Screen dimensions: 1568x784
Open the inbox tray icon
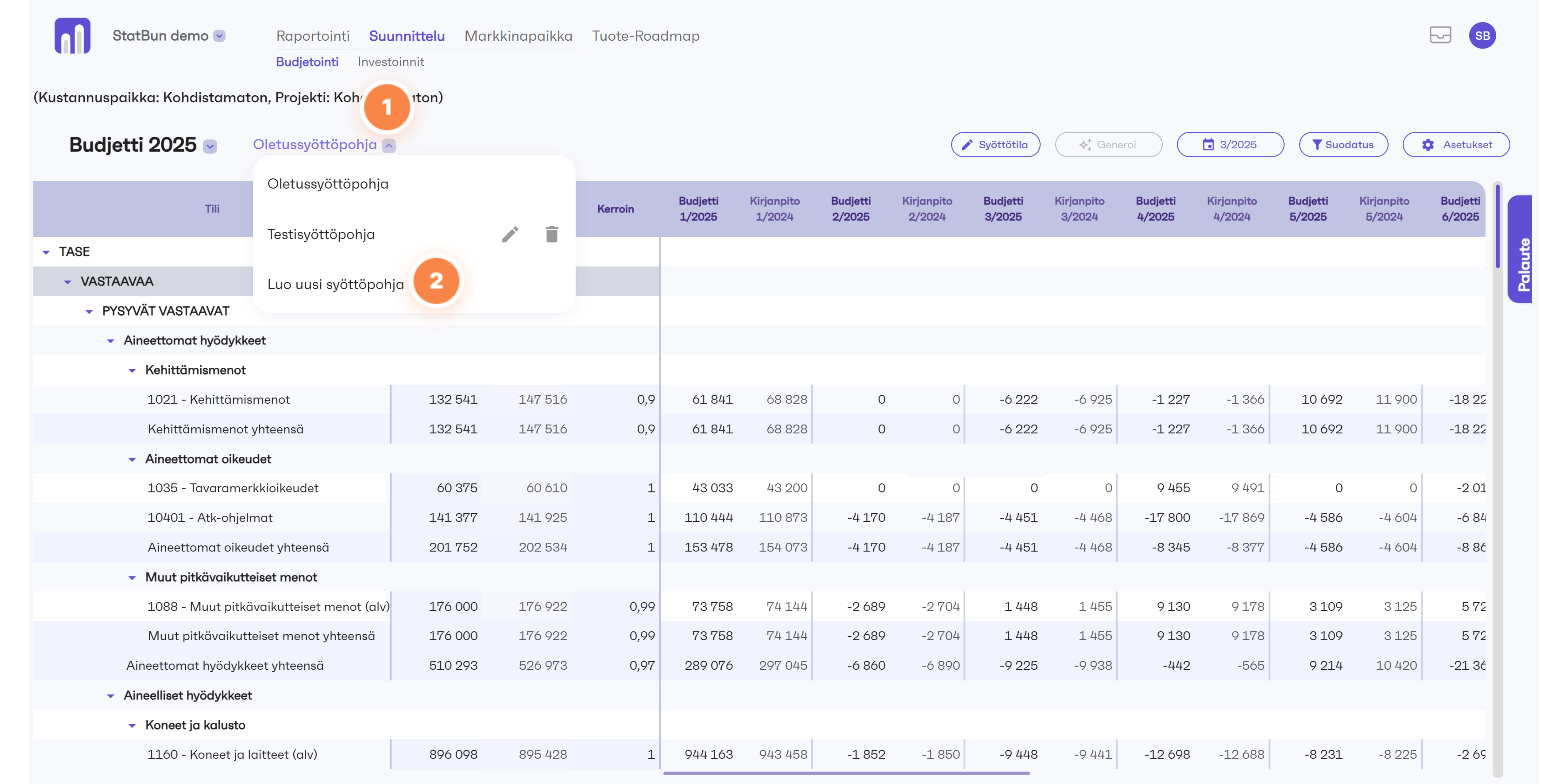point(1440,35)
